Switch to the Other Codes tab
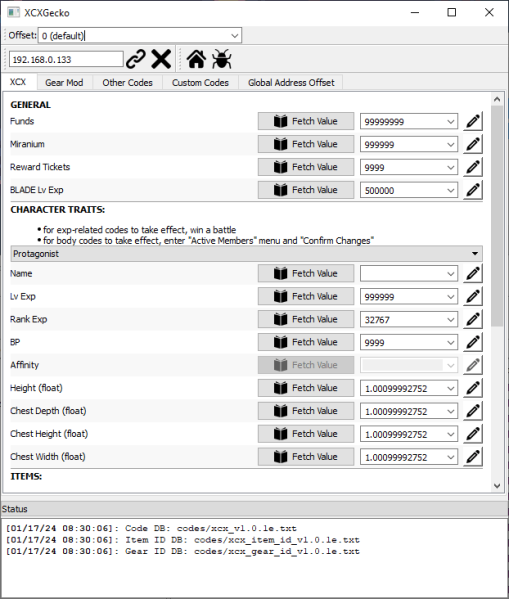 click(x=127, y=83)
